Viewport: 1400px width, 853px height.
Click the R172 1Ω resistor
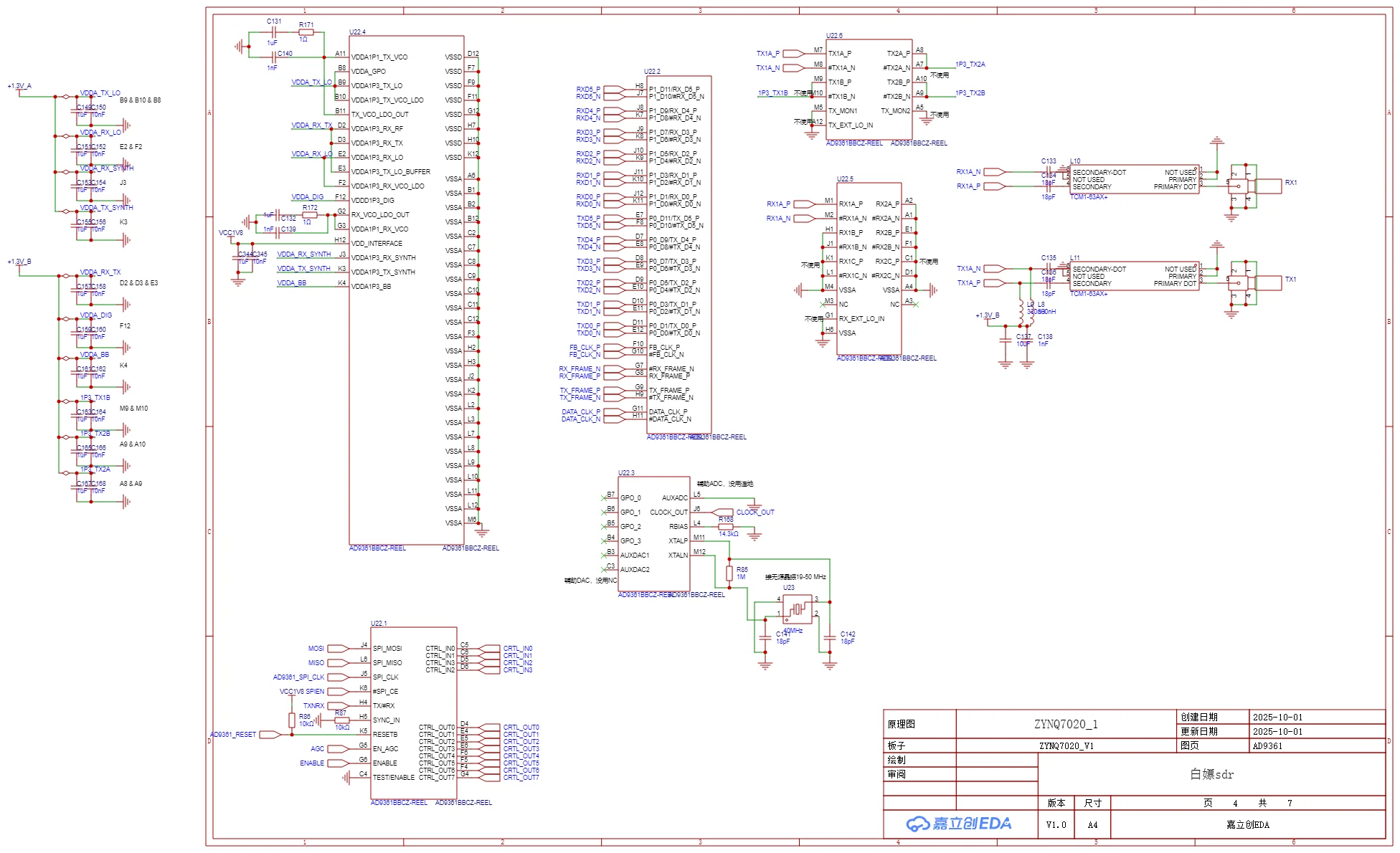click(310, 215)
